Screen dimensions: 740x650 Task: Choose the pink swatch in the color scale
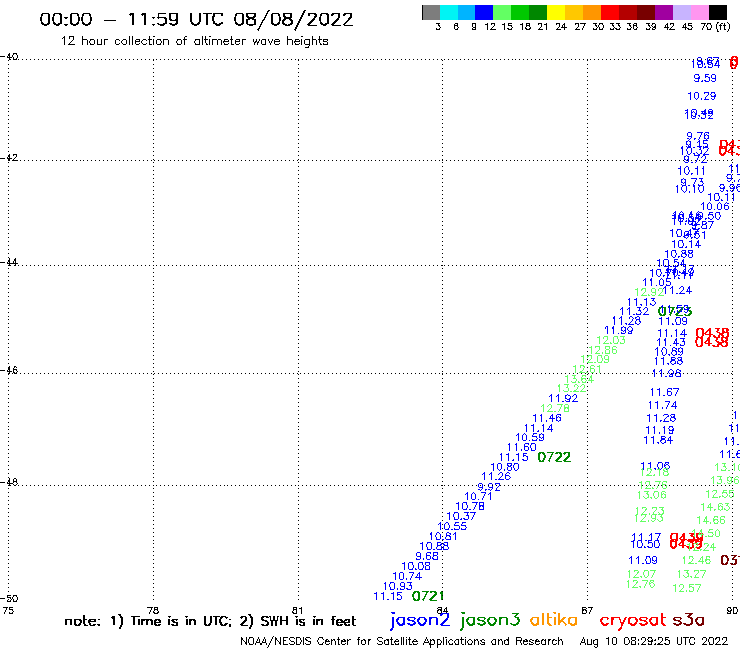coord(699,12)
